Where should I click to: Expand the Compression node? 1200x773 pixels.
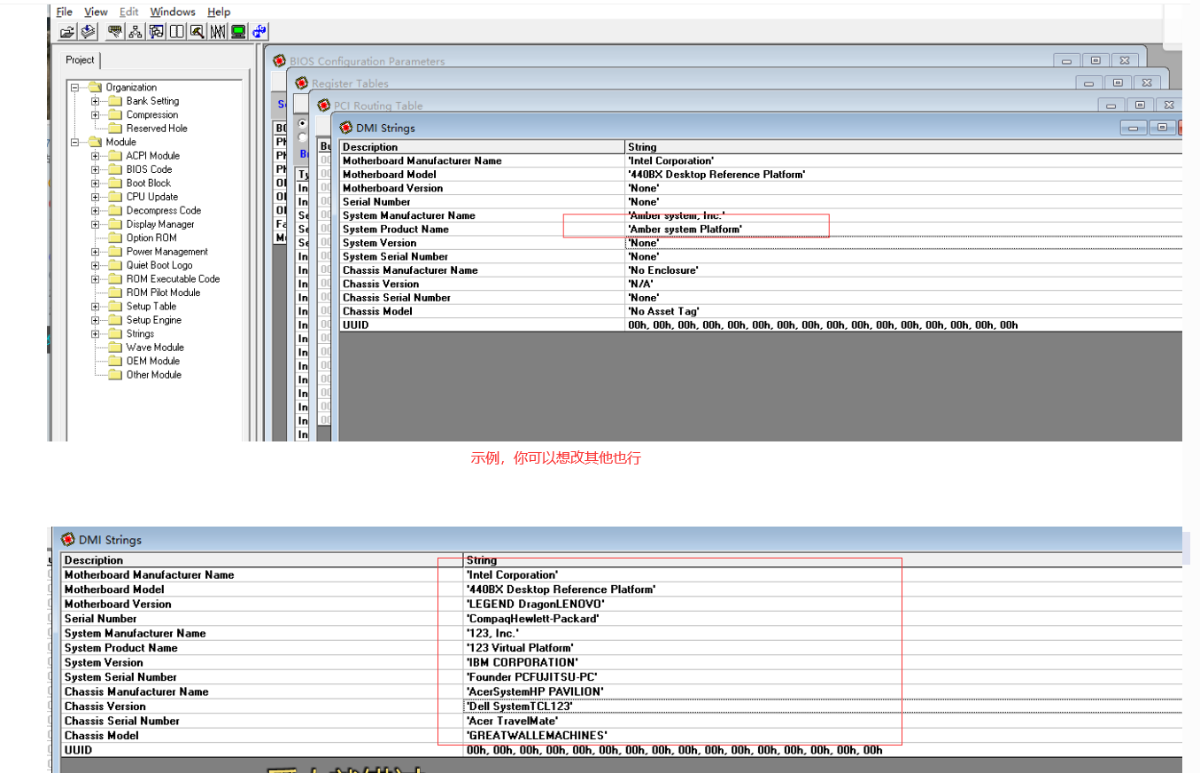[x=95, y=115]
